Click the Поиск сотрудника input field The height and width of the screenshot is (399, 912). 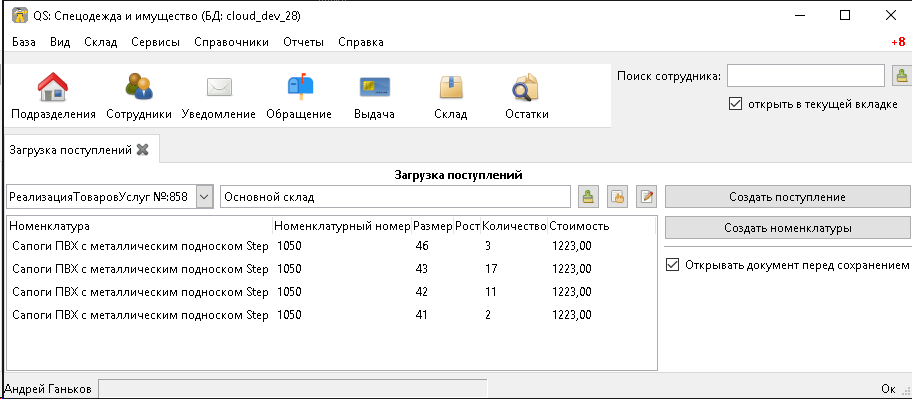pos(806,76)
